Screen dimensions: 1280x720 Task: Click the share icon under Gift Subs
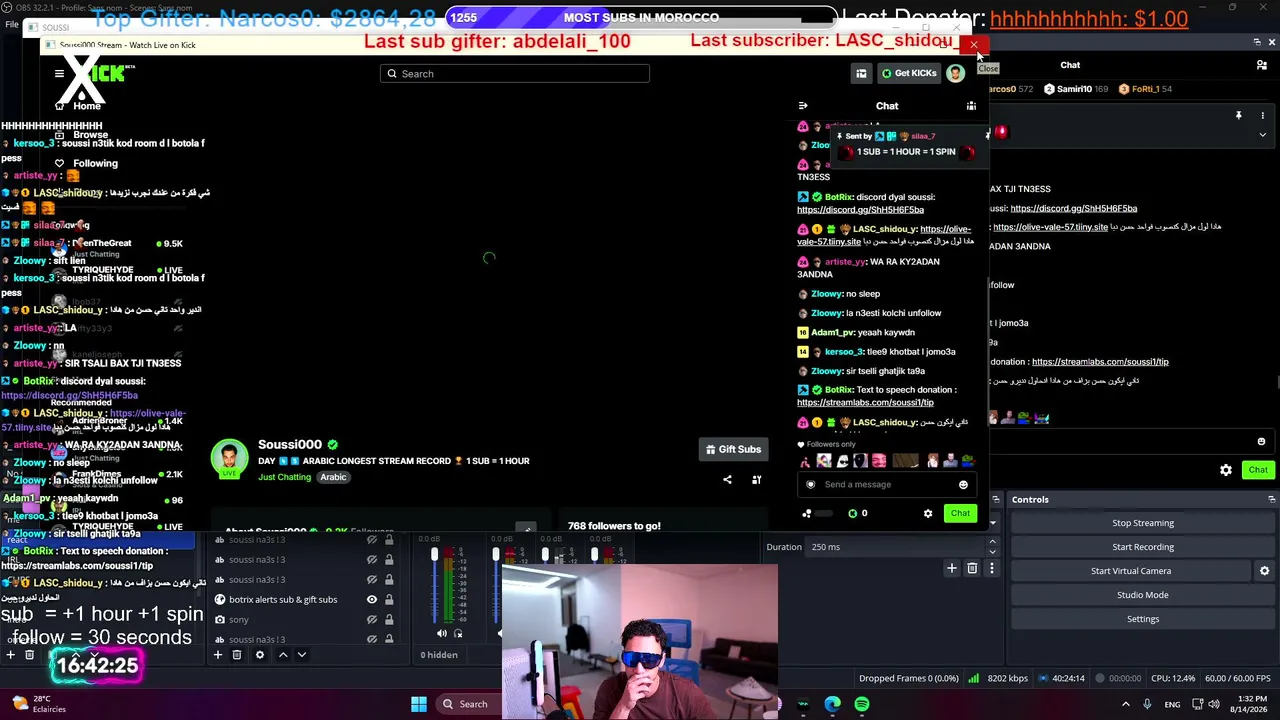(727, 479)
